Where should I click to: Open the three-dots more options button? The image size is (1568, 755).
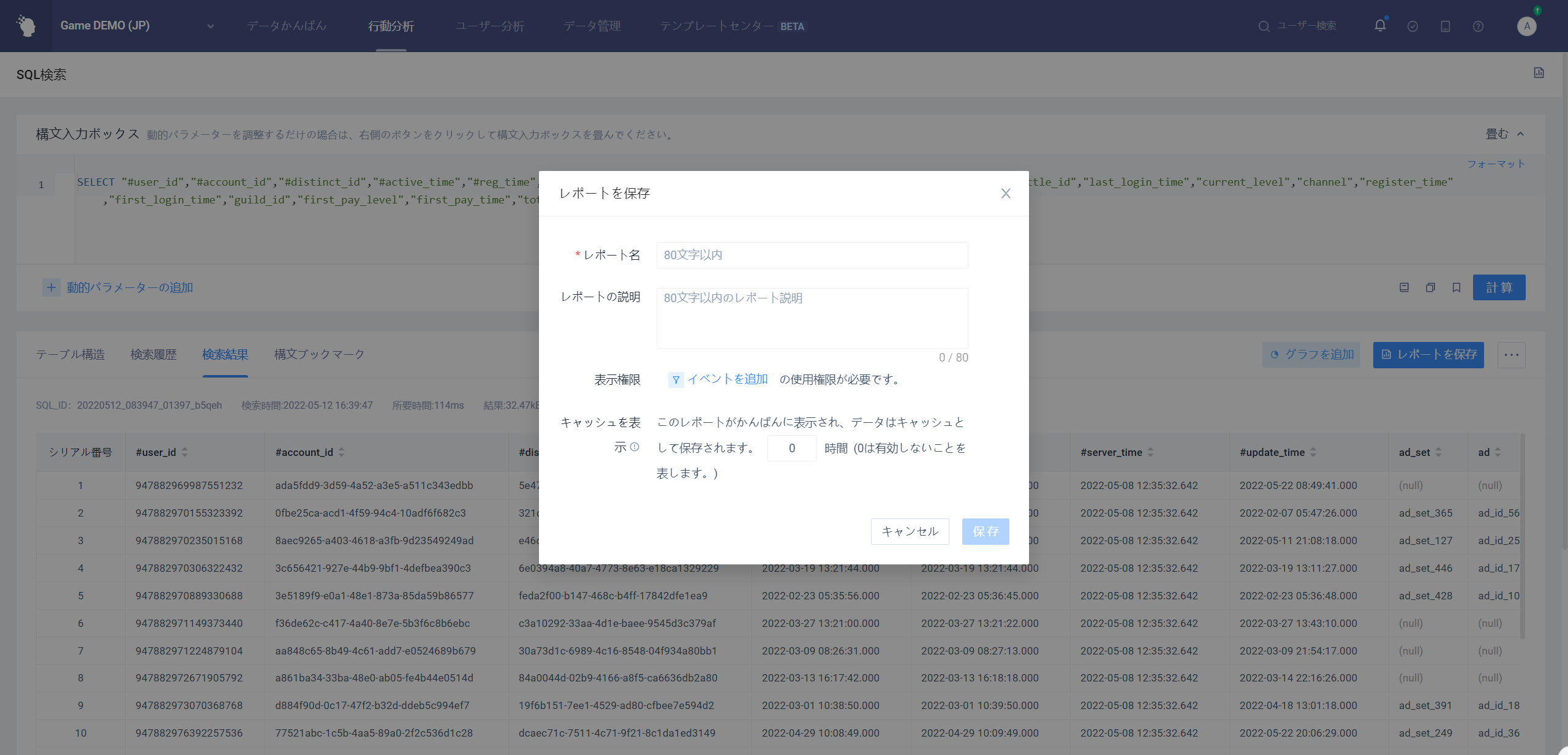click(1511, 355)
